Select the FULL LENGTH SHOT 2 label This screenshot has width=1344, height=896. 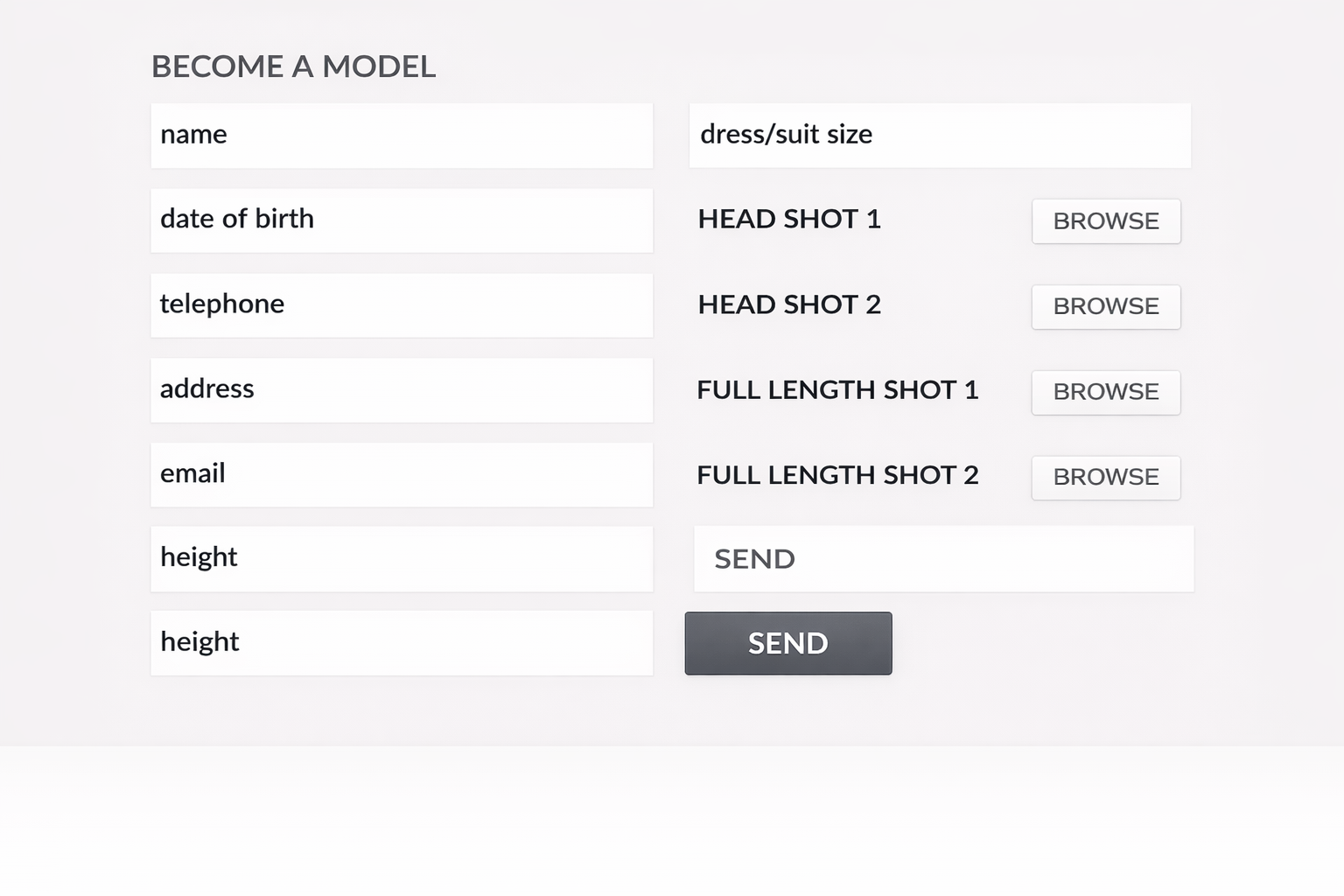(837, 475)
